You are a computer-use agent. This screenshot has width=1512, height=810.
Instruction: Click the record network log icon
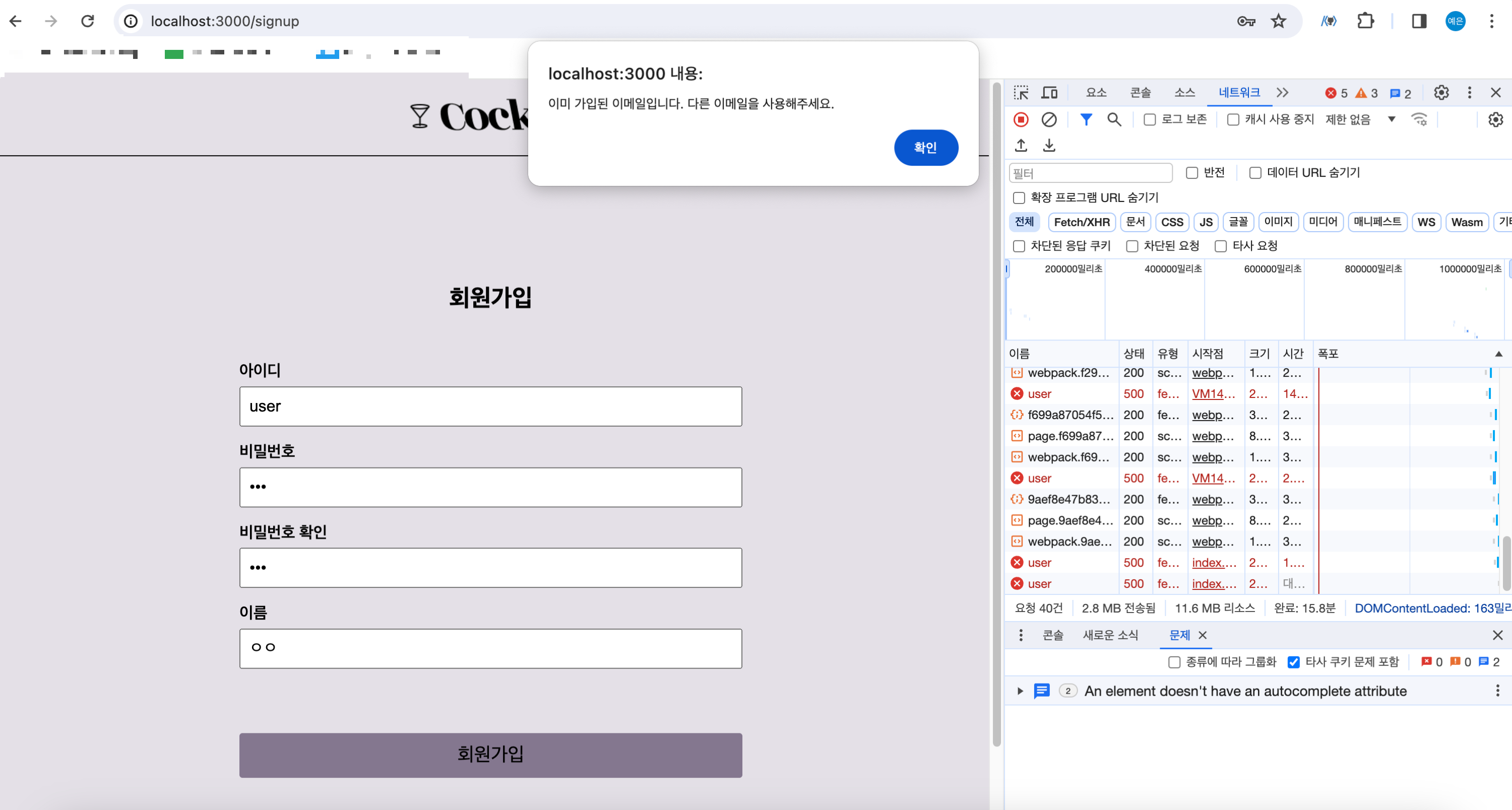[1021, 120]
